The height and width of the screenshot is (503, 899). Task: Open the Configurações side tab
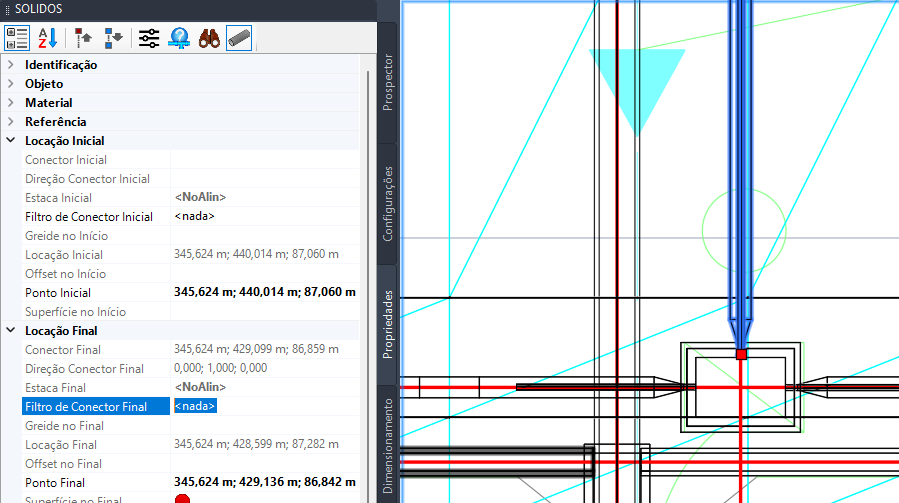pos(388,204)
